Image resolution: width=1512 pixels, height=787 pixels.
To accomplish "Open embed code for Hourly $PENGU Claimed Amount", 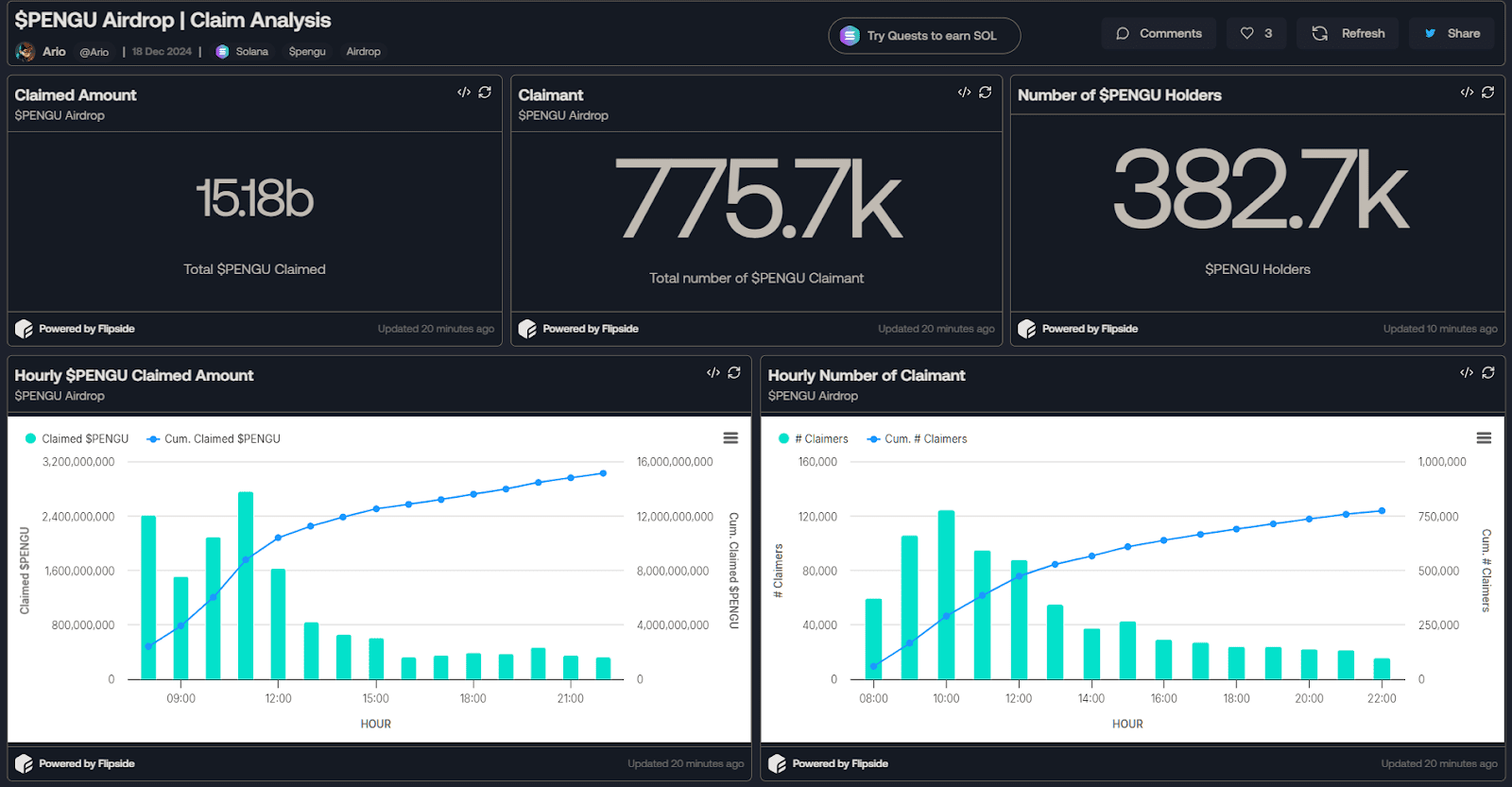I will pos(713,373).
